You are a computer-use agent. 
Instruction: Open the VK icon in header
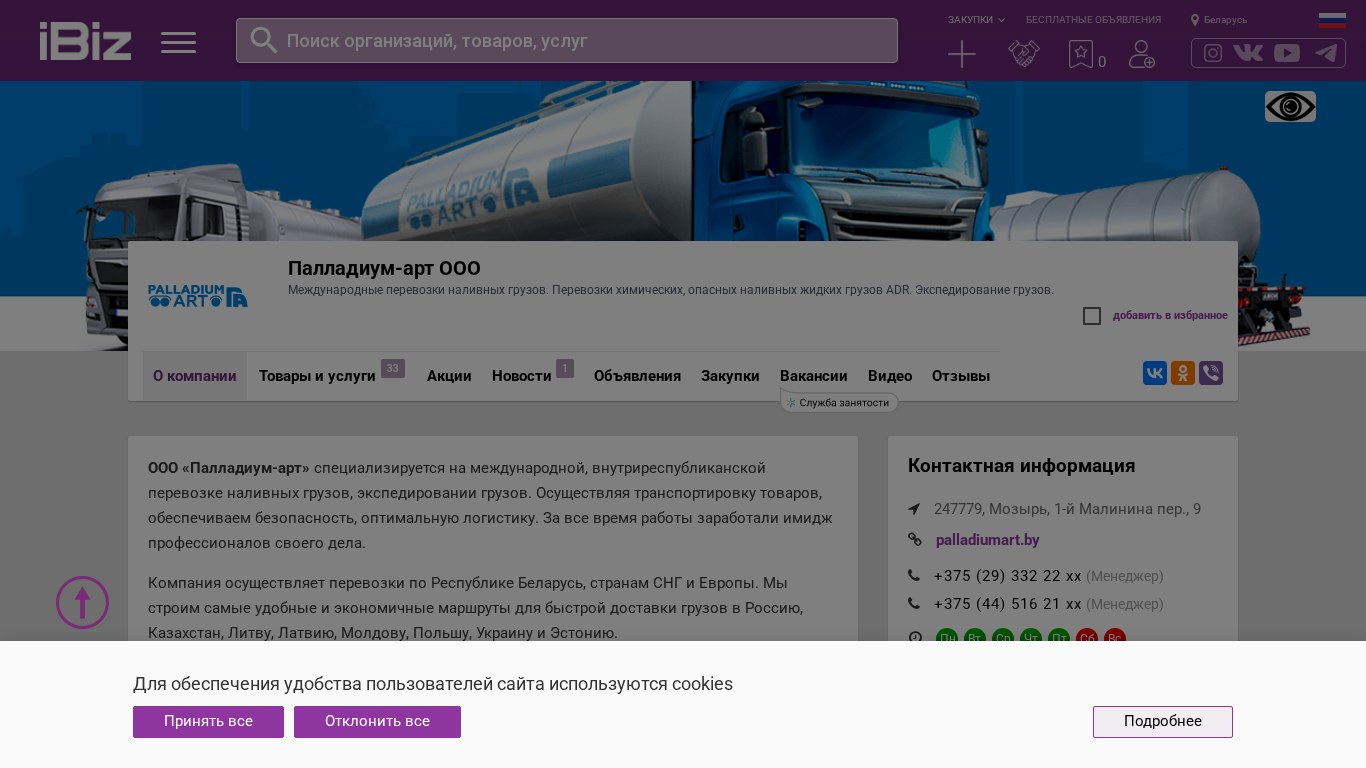point(1248,53)
